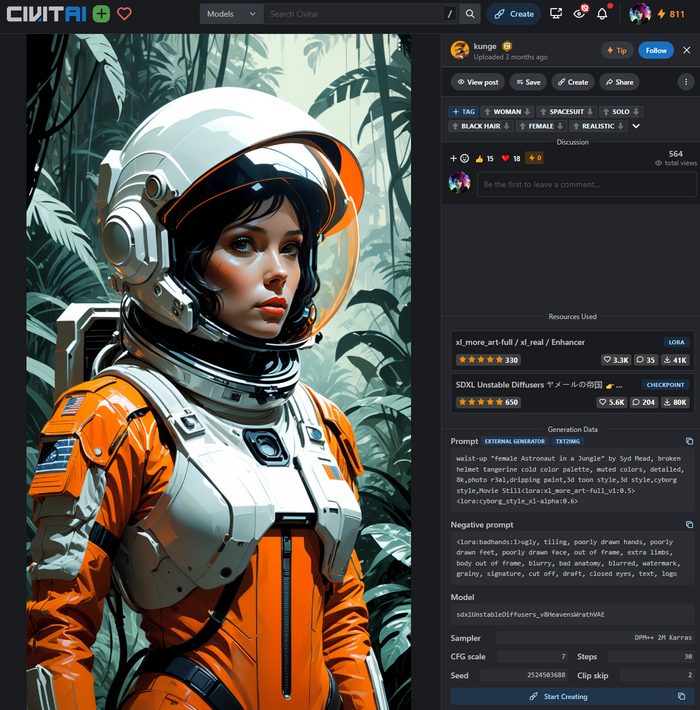This screenshot has height=710, width=700.
Task: Open the image's three-dot menu overlay
Action: 399,45
